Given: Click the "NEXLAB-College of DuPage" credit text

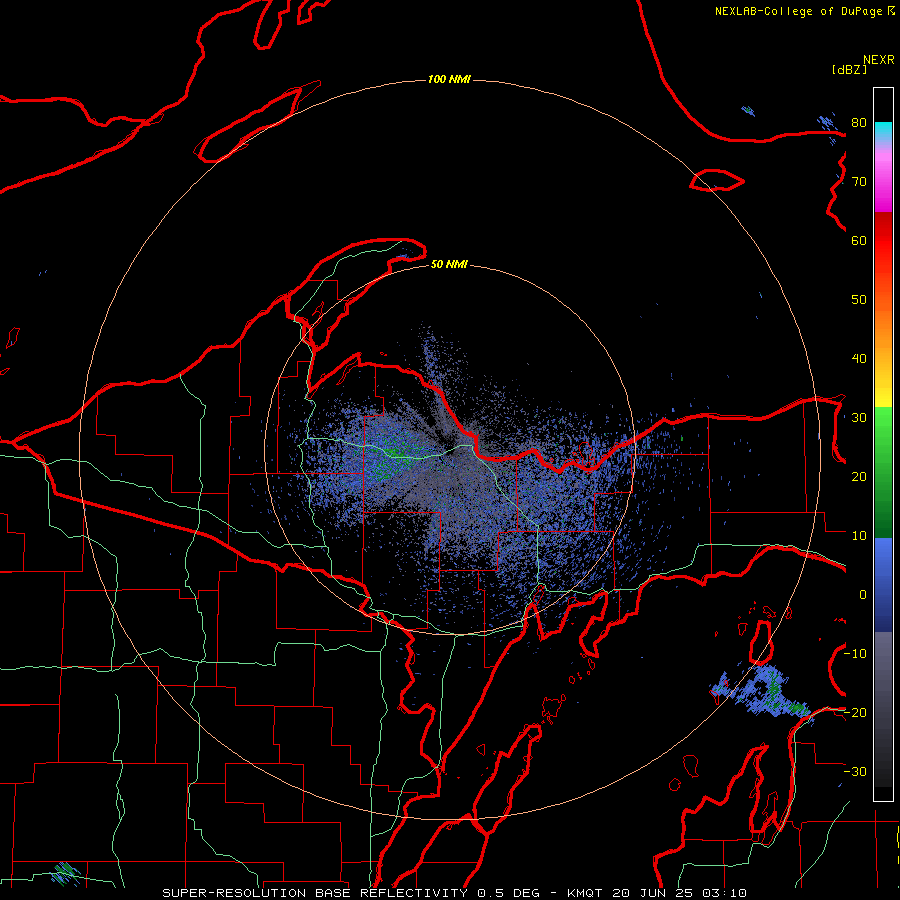Looking at the screenshot, I should click(x=800, y=11).
